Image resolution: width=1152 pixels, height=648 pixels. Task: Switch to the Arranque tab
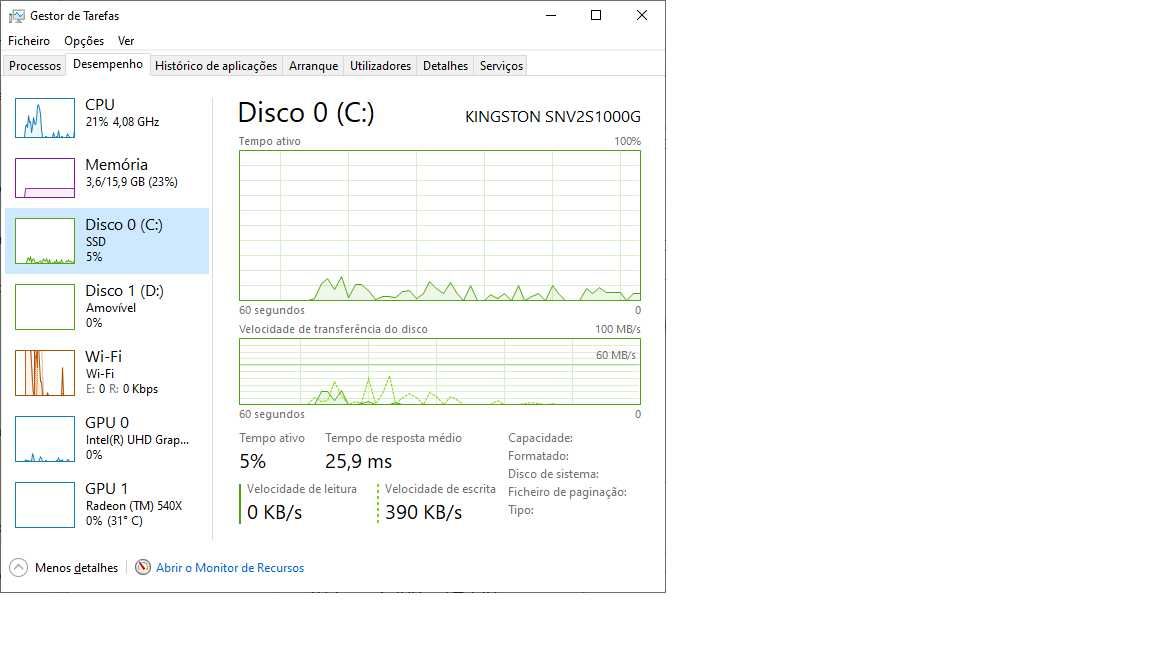(x=314, y=65)
